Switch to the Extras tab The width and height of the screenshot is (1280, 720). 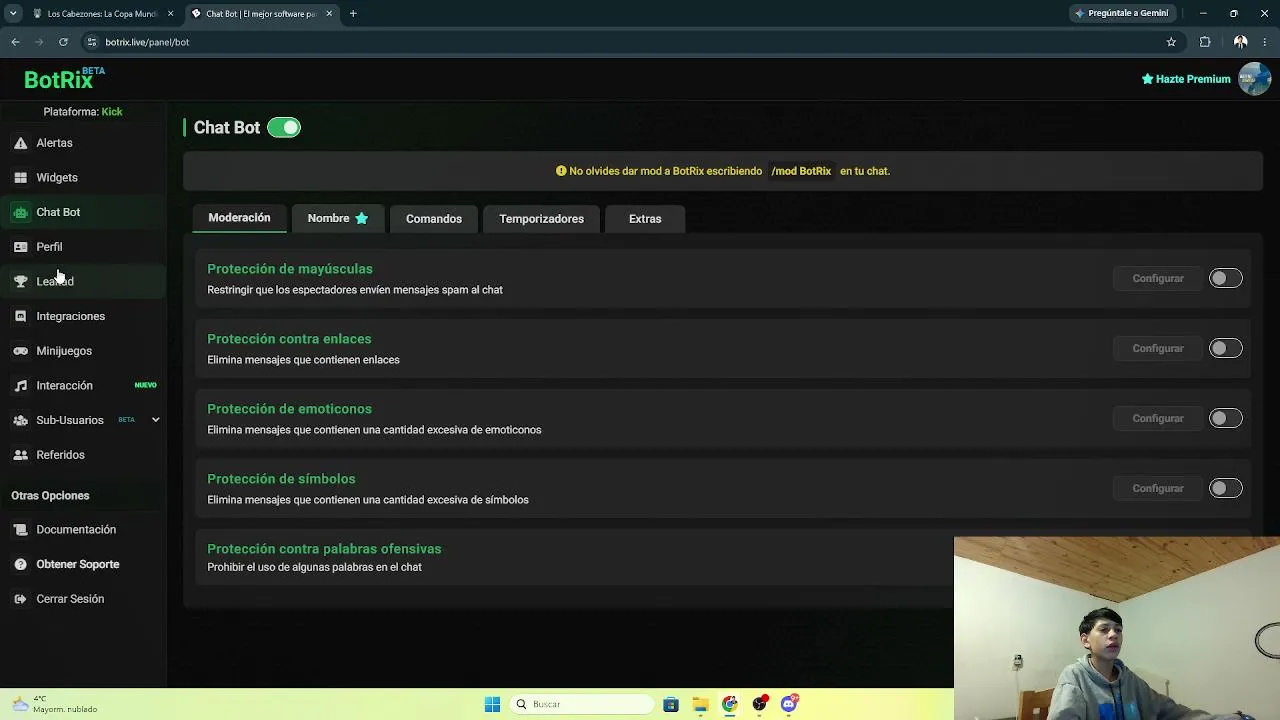coord(645,218)
